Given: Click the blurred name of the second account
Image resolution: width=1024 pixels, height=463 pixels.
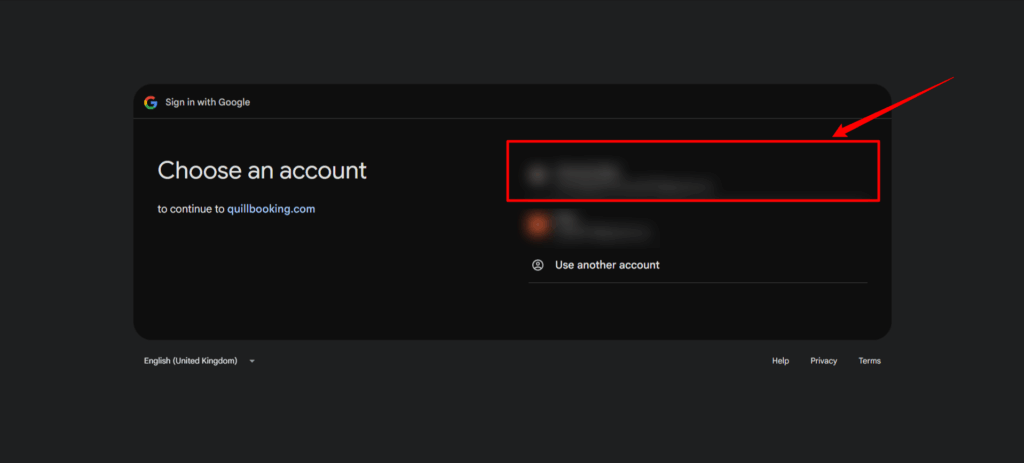Looking at the screenshot, I should (x=566, y=217).
